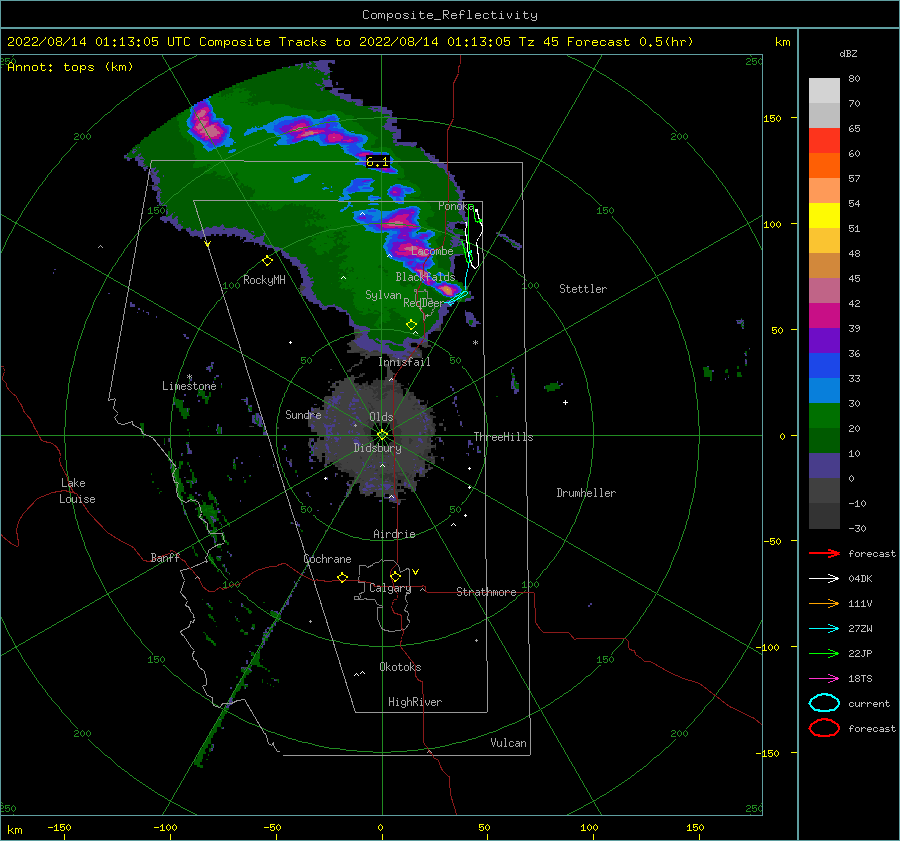Click the green 22JP arrow in legend
Image resolution: width=900 pixels, height=841 pixels.
pyautogui.click(x=824, y=653)
